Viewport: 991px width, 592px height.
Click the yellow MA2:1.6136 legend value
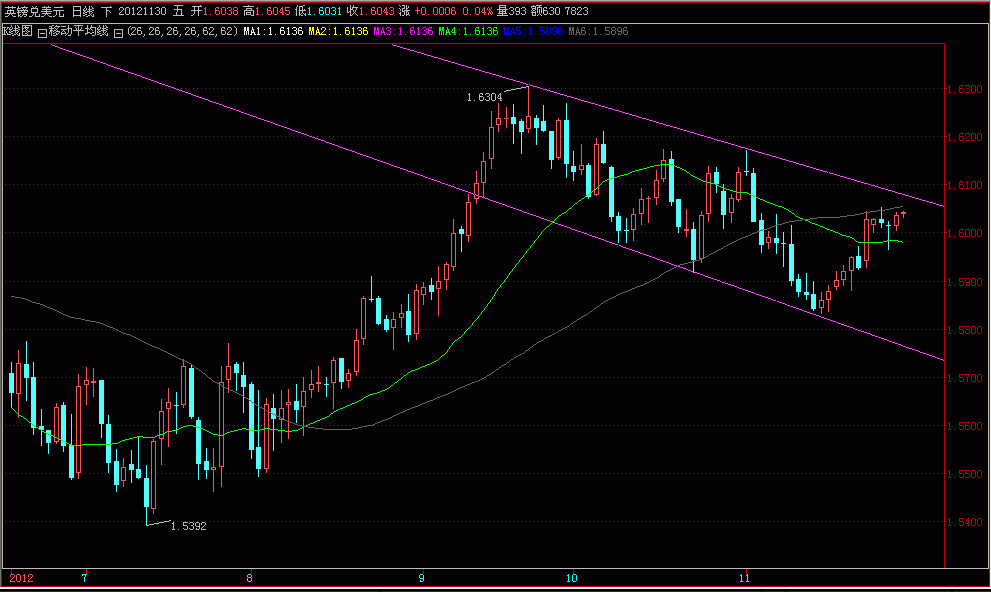tap(338, 32)
